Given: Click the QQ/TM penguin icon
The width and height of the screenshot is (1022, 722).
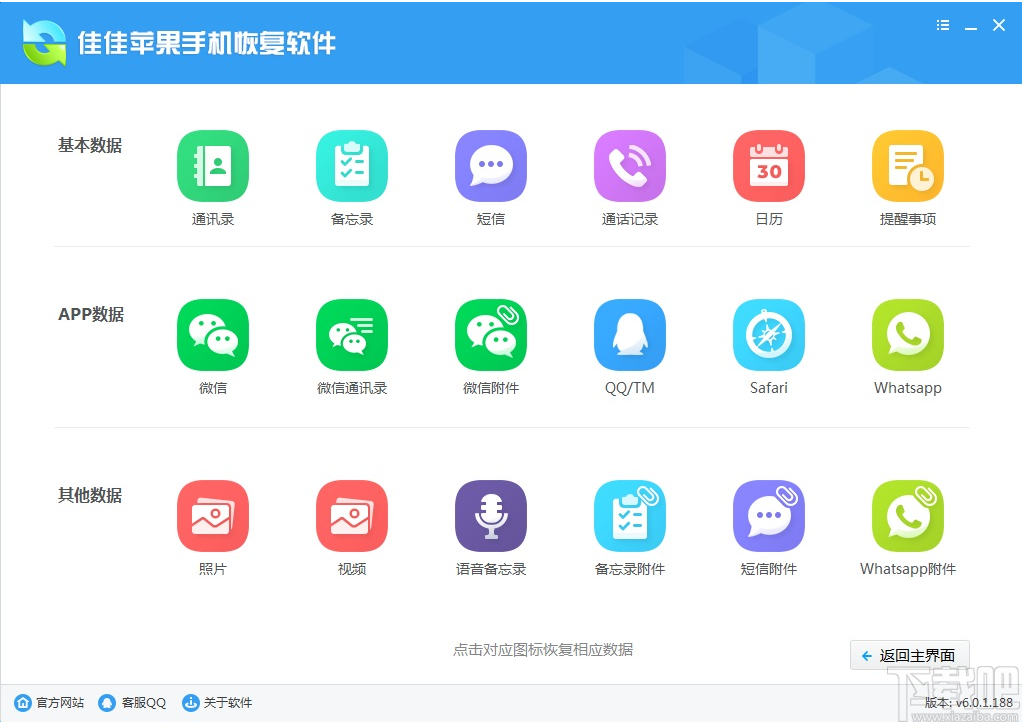Looking at the screenshot, I should (630, 335).
